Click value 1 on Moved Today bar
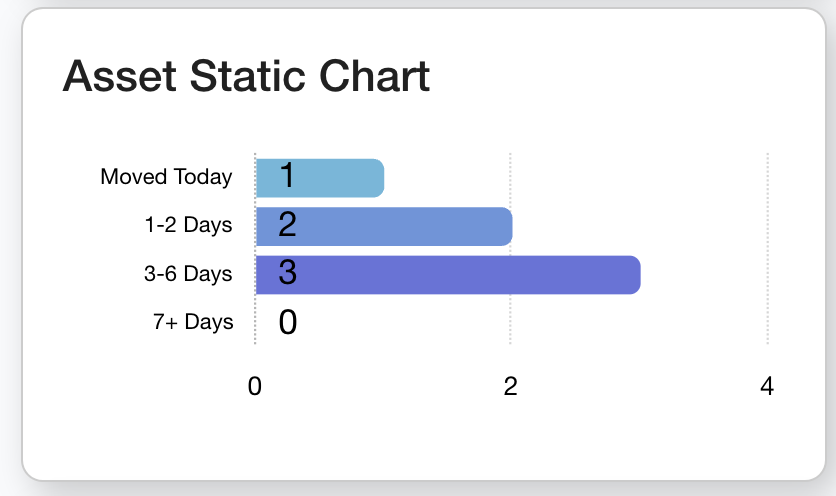This screenshot has height=496, width=836. [x=287, y=177]
